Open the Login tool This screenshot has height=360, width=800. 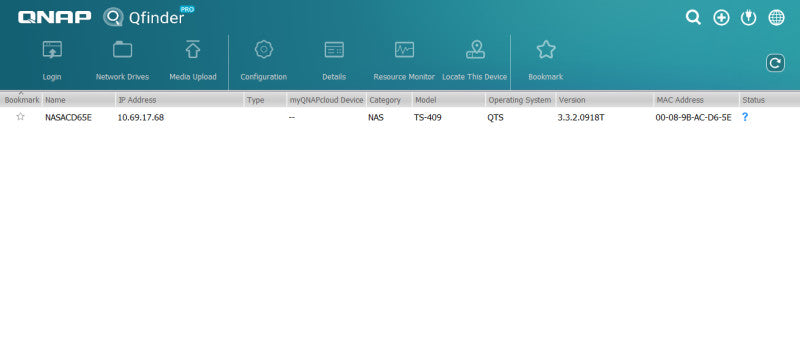pyautogui.click(x=52, y=60)
